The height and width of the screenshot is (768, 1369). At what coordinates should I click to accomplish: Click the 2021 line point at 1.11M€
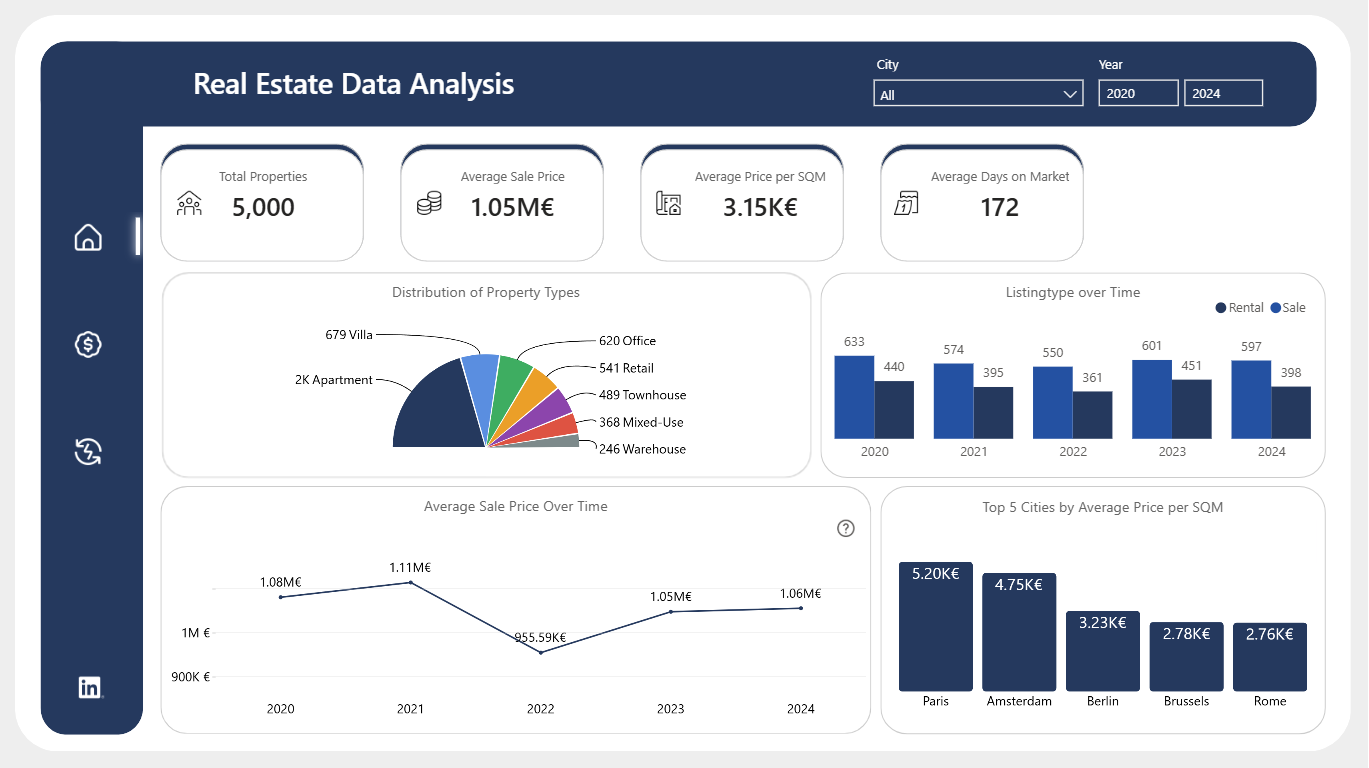(410, 582)
